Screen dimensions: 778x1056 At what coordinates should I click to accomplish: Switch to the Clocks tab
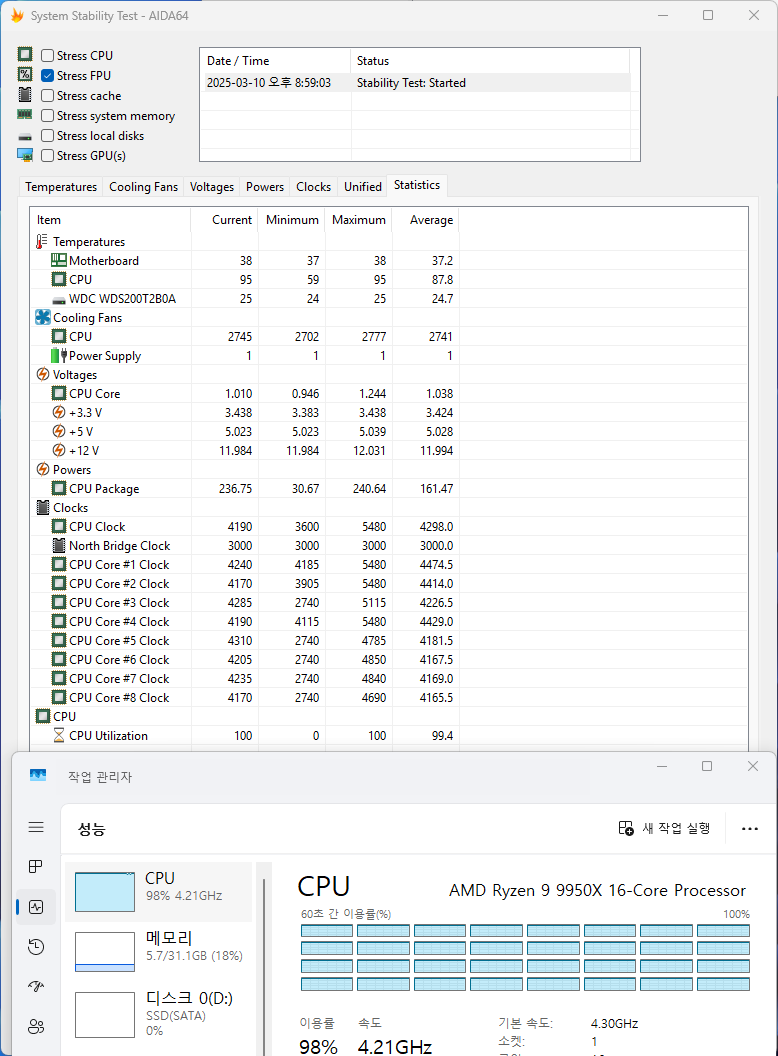tap(313, 187)
